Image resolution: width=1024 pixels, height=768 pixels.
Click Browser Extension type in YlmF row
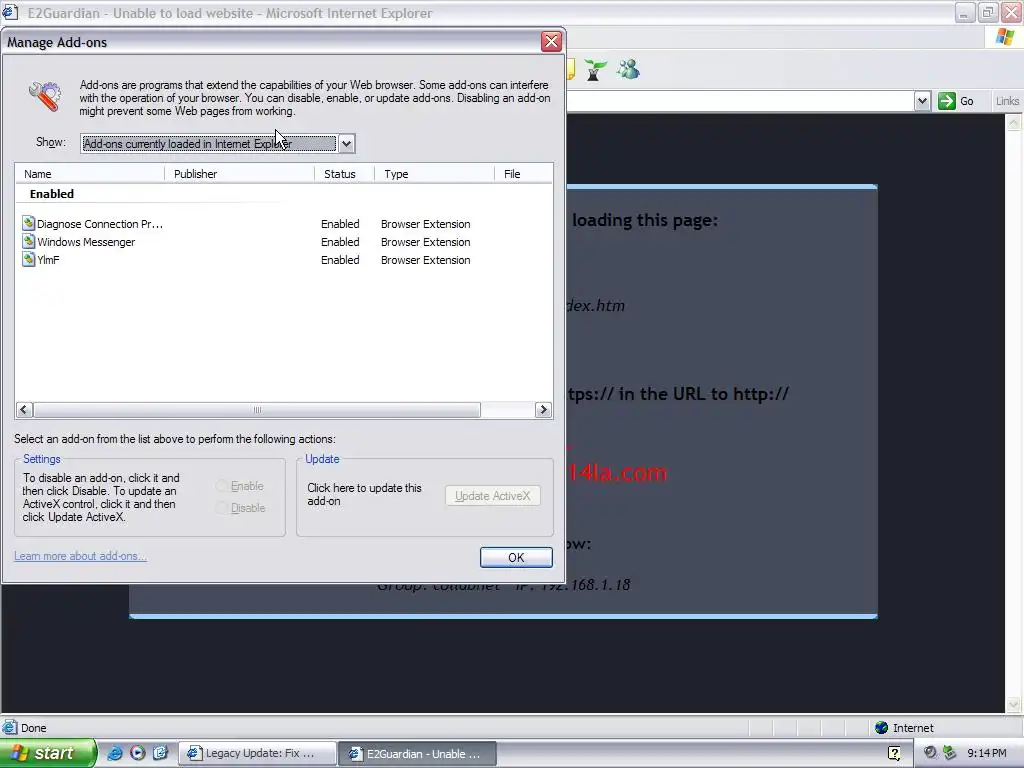tap(426, 260)
